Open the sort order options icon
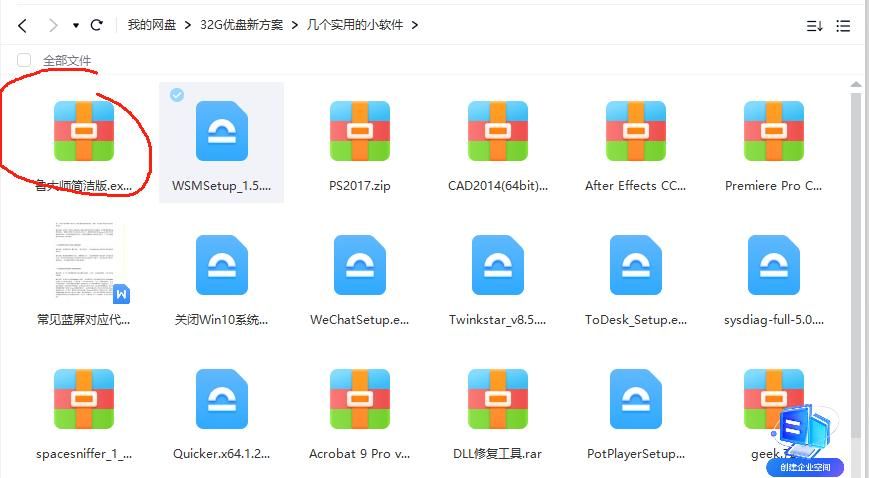This screenshot has height=478, width=869. pyautogui.click(x=814, y=26)
